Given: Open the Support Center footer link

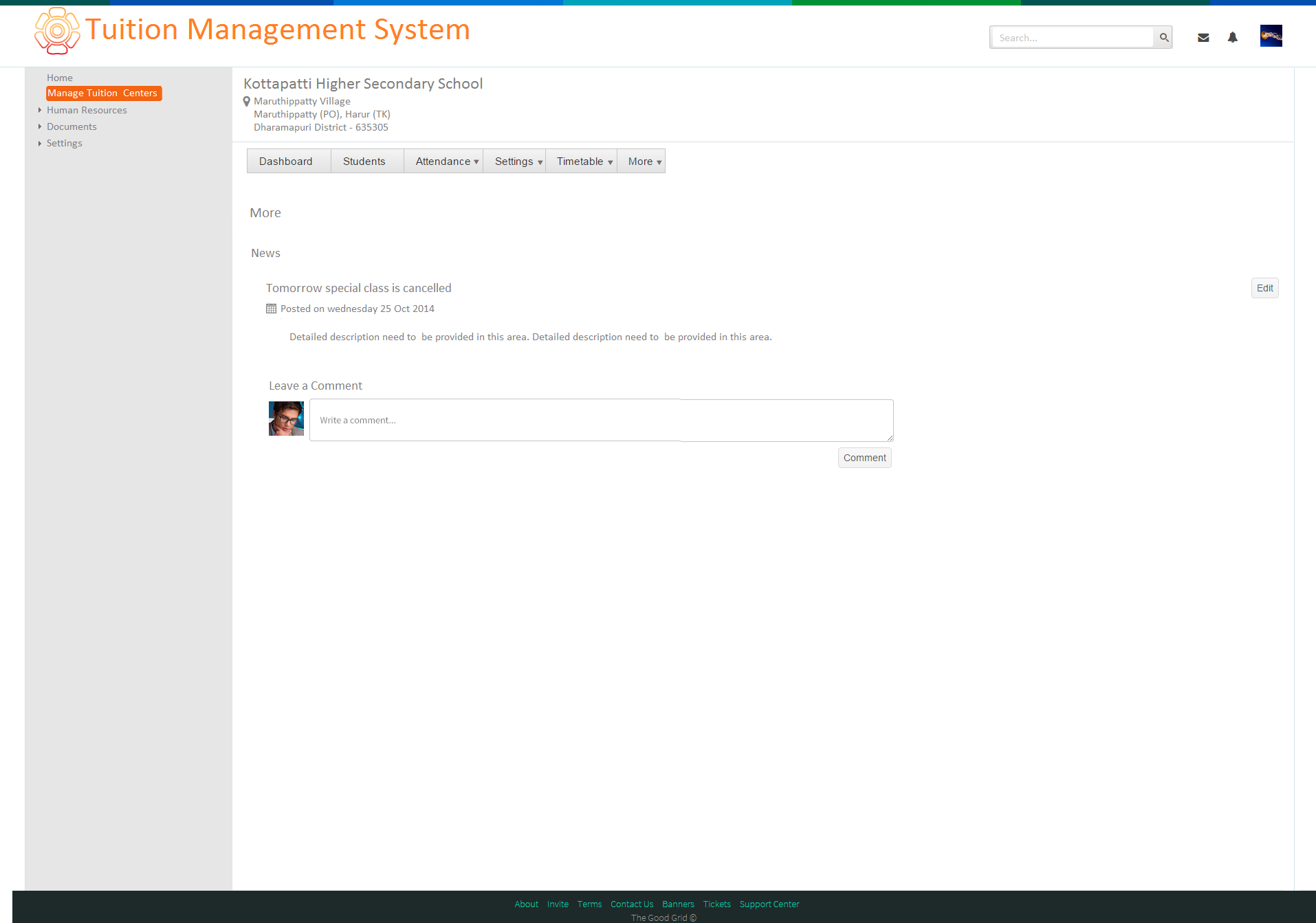Looking at the screenshot, I should (769, 904).
